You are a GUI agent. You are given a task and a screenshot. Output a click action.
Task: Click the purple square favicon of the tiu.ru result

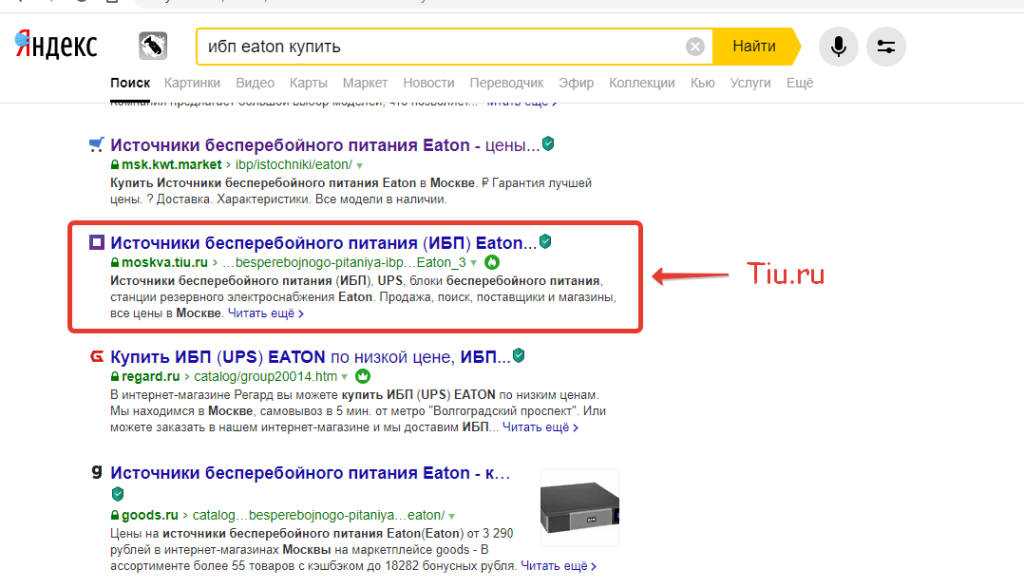point(97,242)
